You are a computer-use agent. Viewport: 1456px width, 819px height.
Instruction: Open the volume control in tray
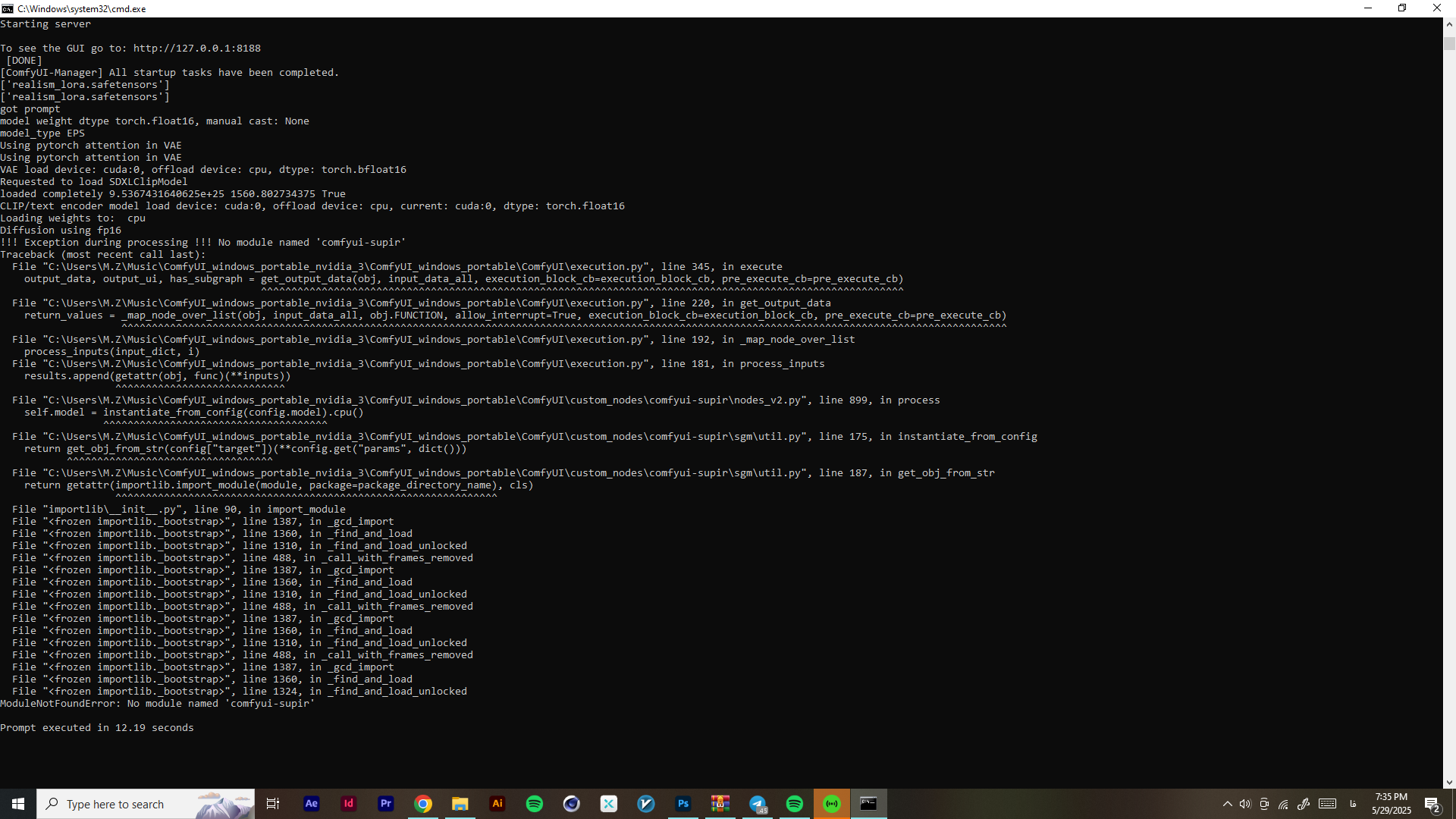[x=1245, y=804]
